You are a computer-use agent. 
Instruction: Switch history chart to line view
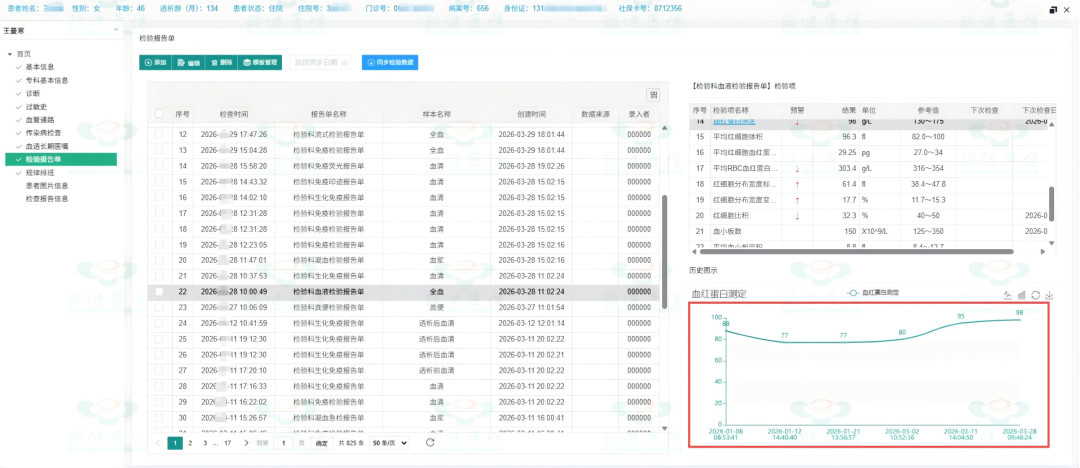tap(1008, 295)
